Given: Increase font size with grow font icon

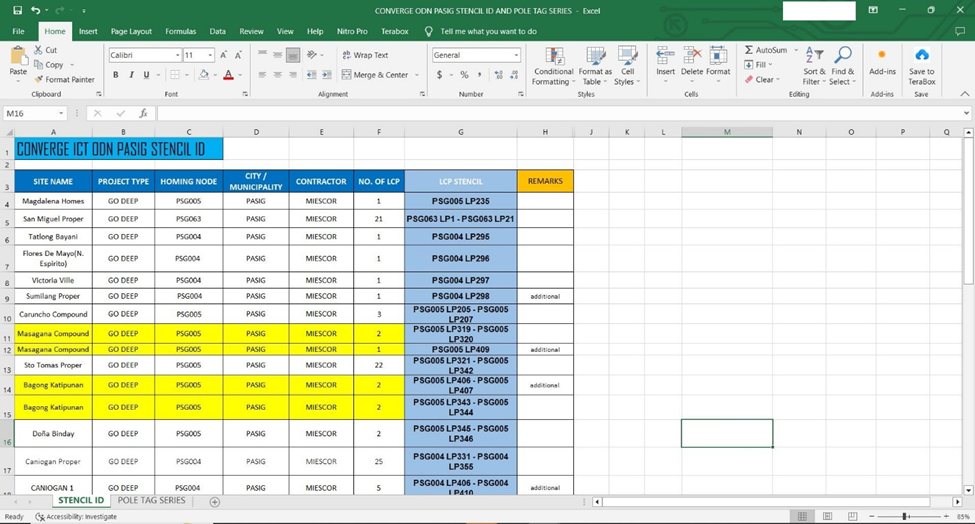Looking at the screenshot, I should 223,55.
